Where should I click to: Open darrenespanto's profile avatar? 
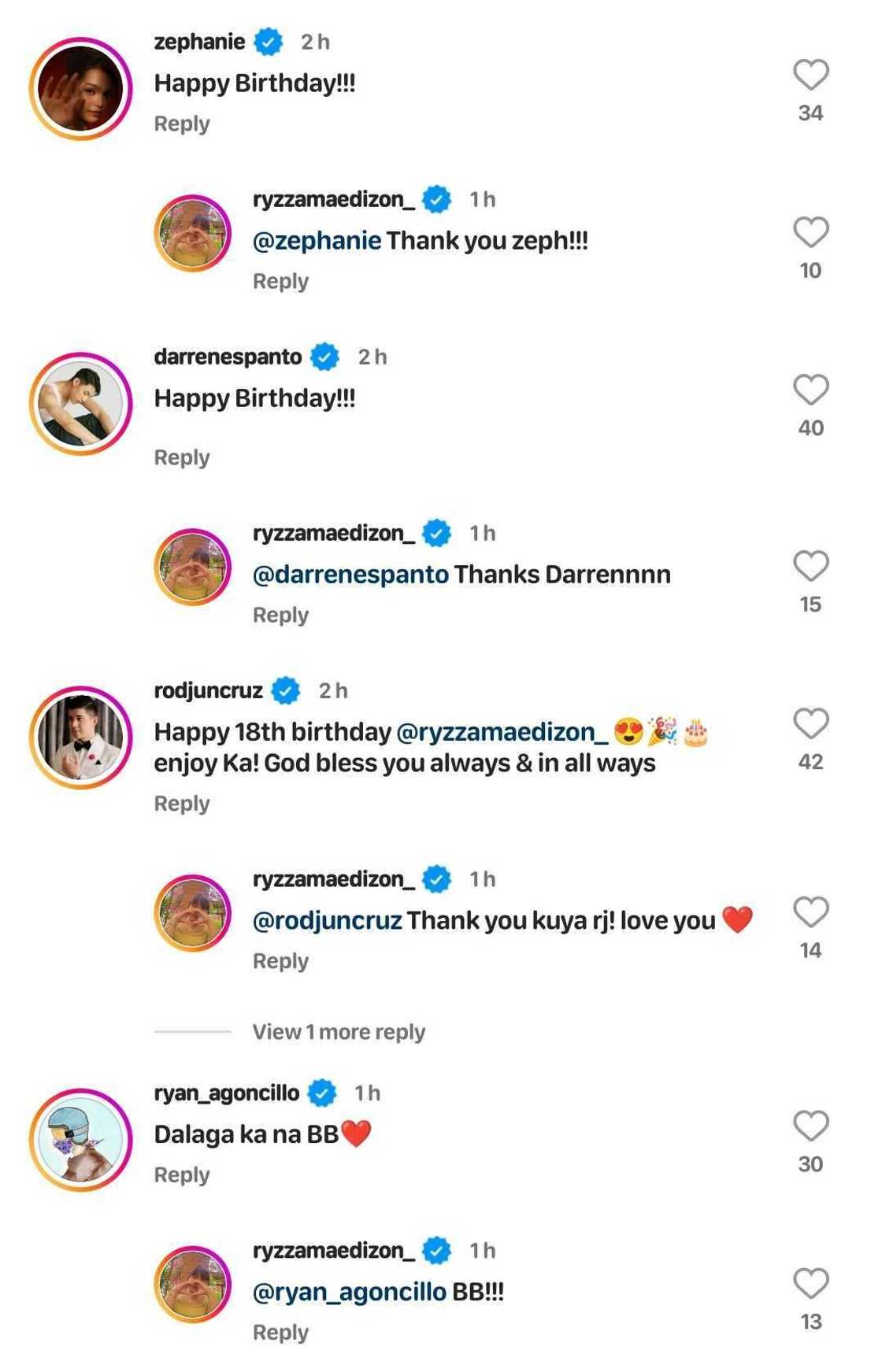point(80,404)
